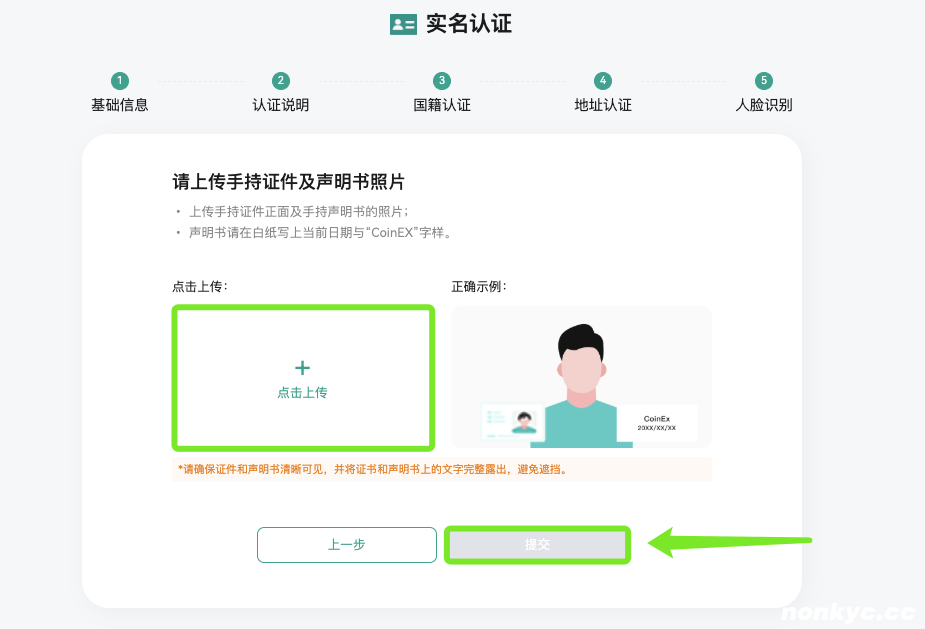Click the step 1 numbered circle
925x629 pixels.
coord(120,81)
